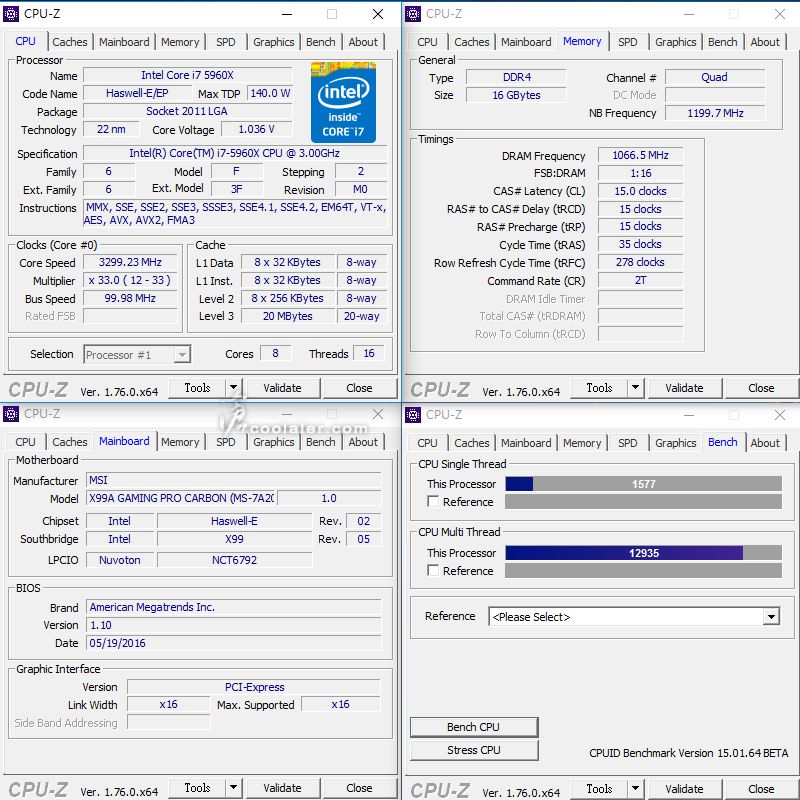Click the CPU-Z app icon in Memory window
The image size is (800, 800).
pos(413,14)
